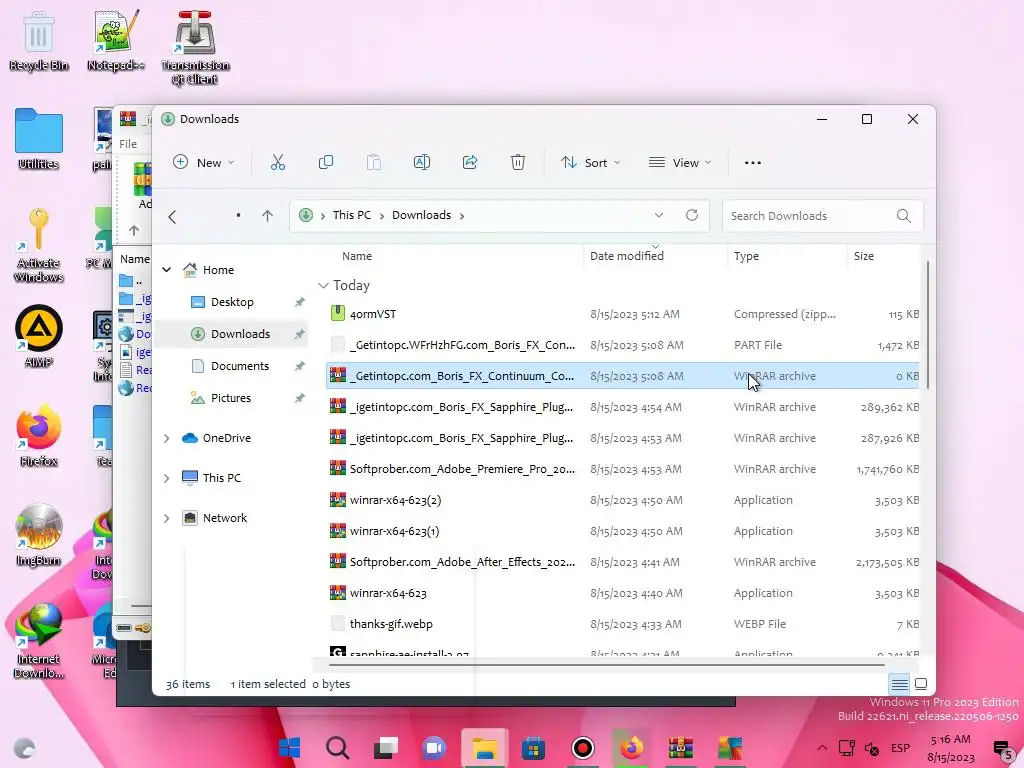
Task: Select winrar-x64-623(2) application
Action: pos(622,500)
